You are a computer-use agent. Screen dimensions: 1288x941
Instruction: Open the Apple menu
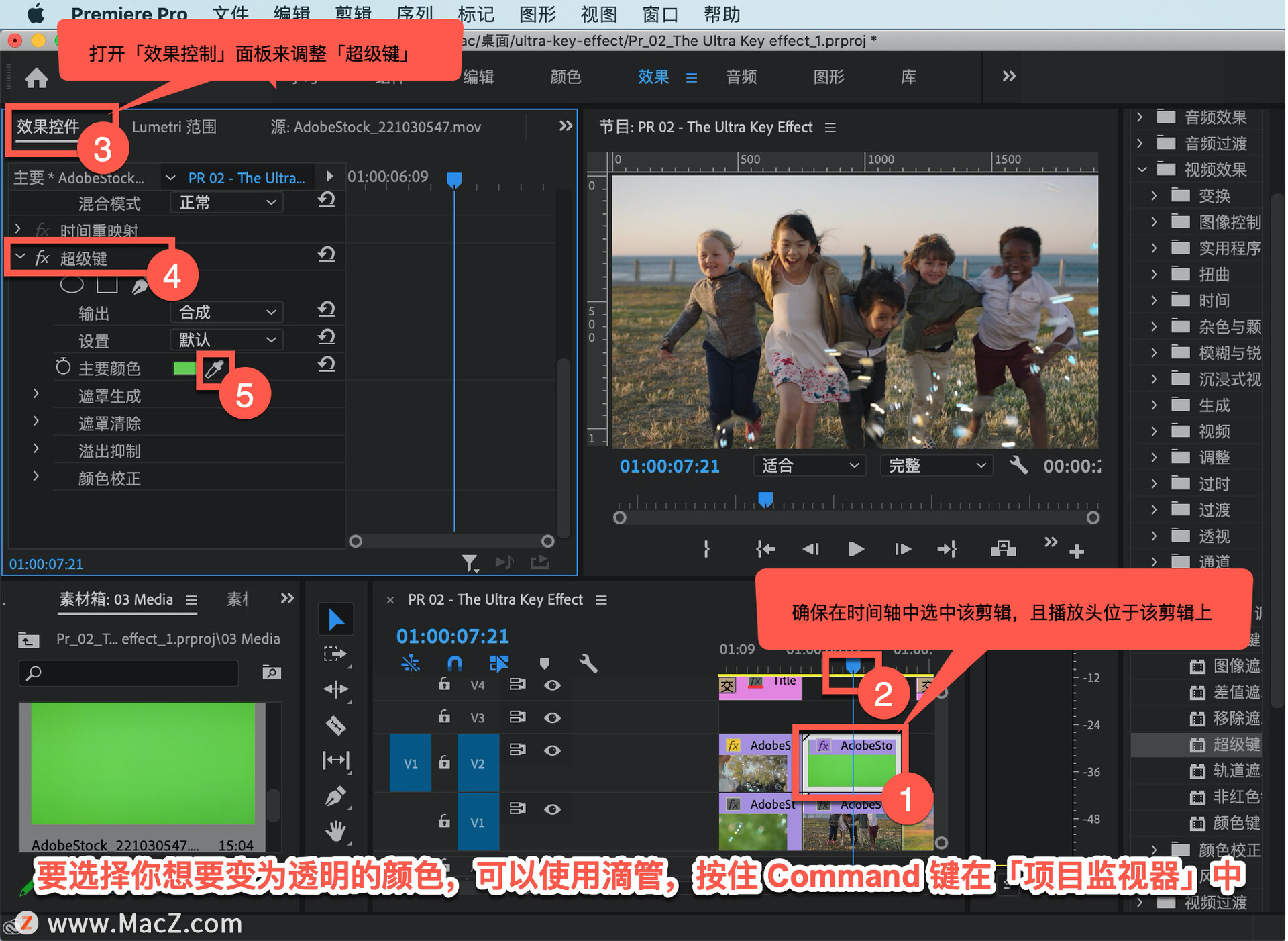click(36, 13)
